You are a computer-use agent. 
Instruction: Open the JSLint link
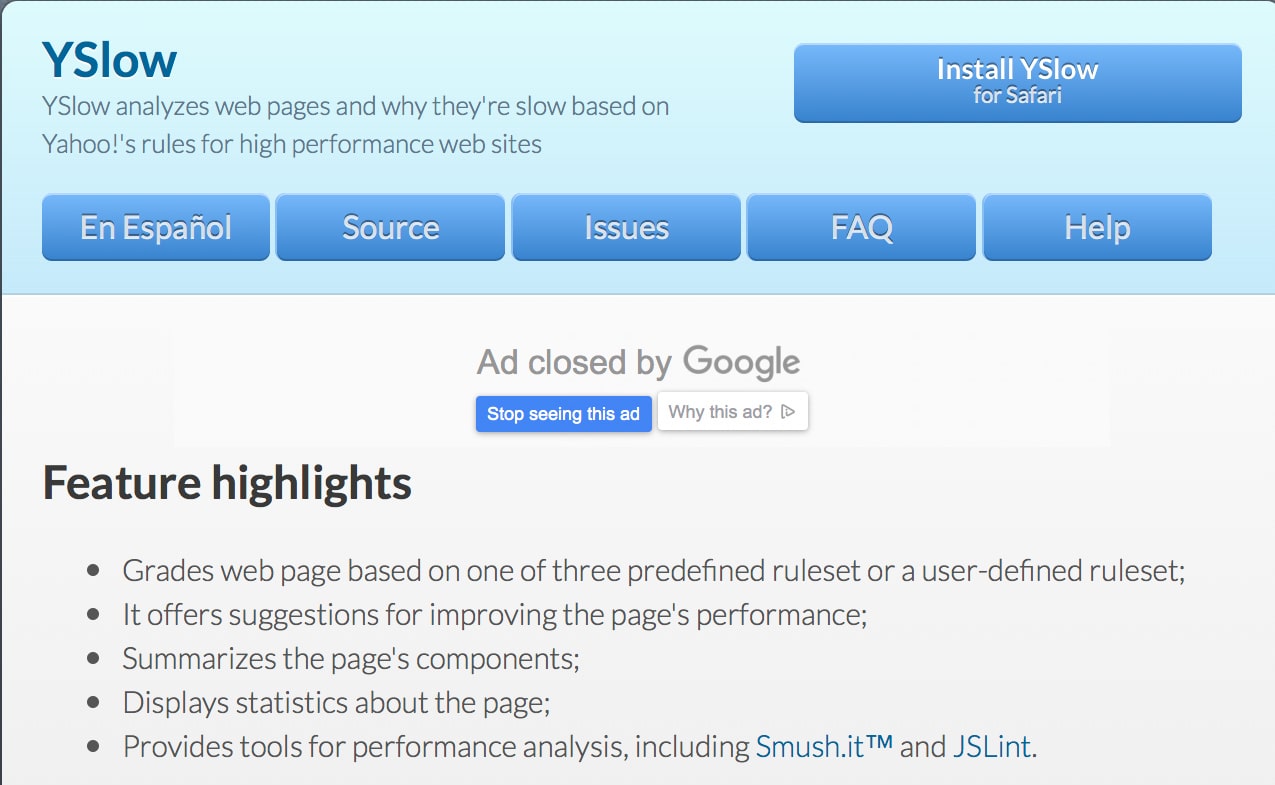point(991,746)
